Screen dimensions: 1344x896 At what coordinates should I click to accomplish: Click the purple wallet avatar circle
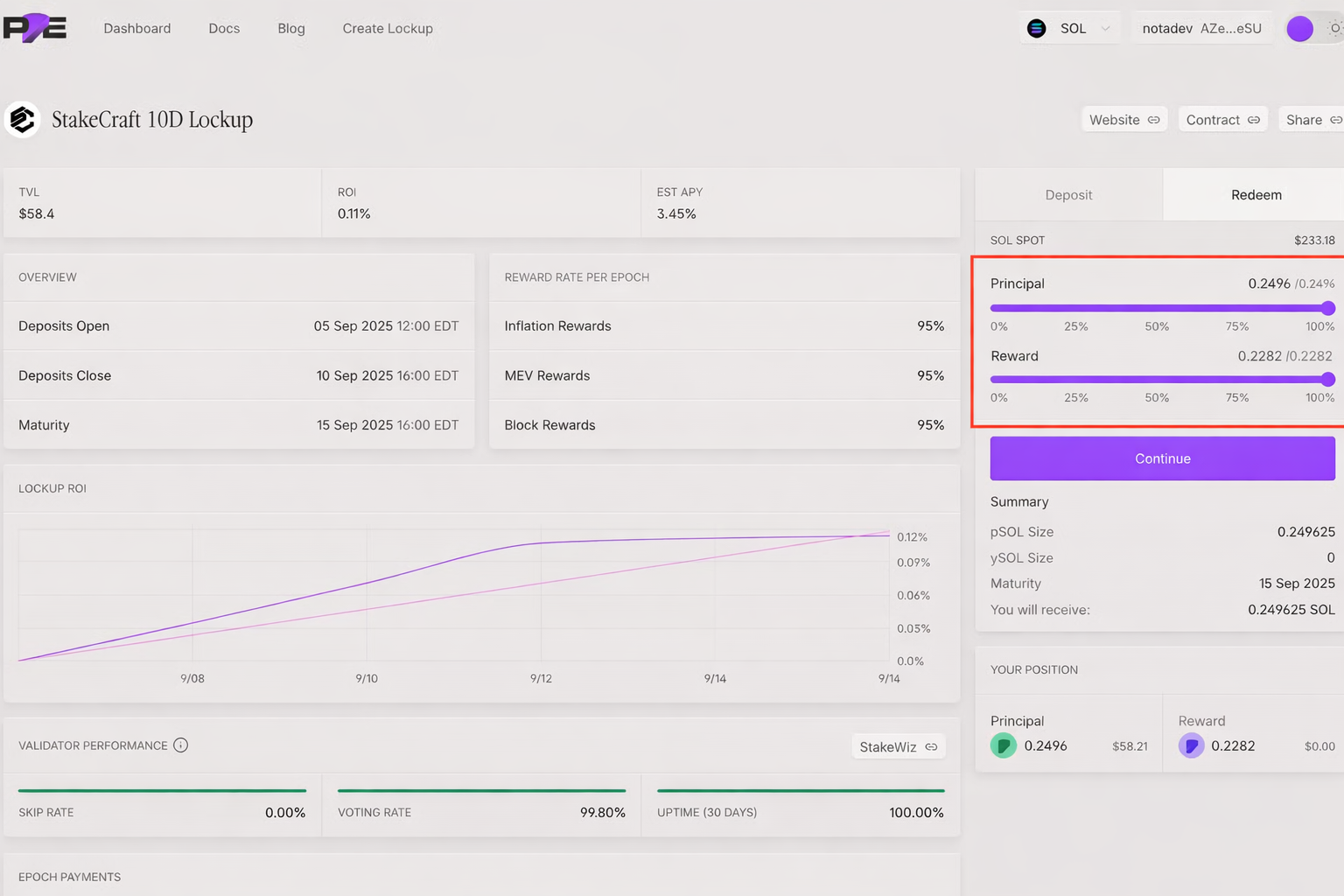click(x=1299, y=28)
